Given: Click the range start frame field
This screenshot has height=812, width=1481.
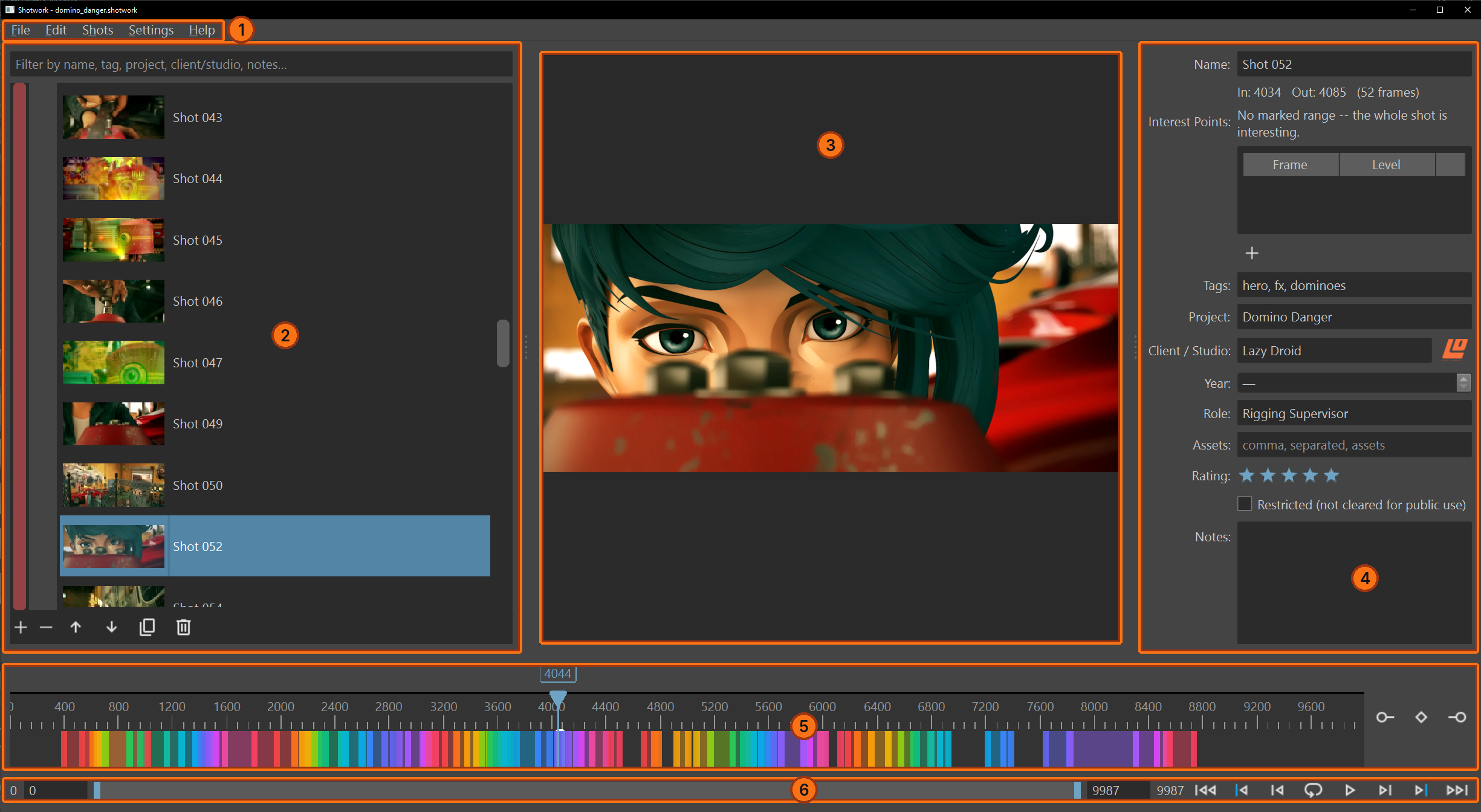Looking at the screenshot, I should [x=56, y=790].
